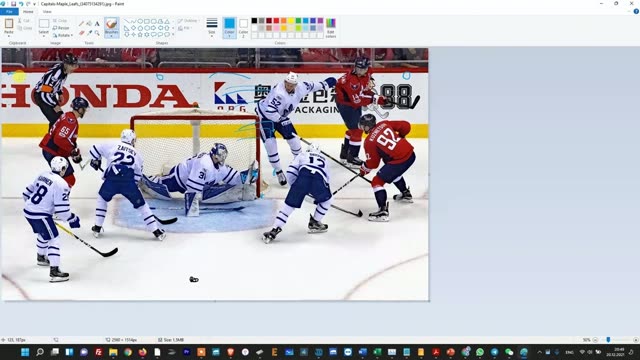Open WhatsApp from taskbar
The width and height of the screenshot is (640, 360).
pyautogui.click(x=480, y=352)
